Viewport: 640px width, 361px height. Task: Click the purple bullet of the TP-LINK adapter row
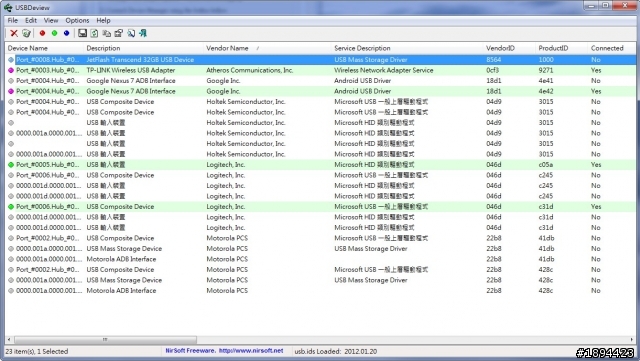point(11,70)
